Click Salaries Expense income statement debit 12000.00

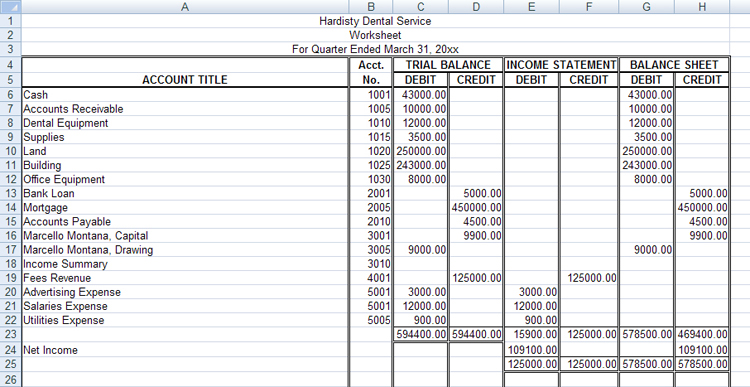coord(531,306)
